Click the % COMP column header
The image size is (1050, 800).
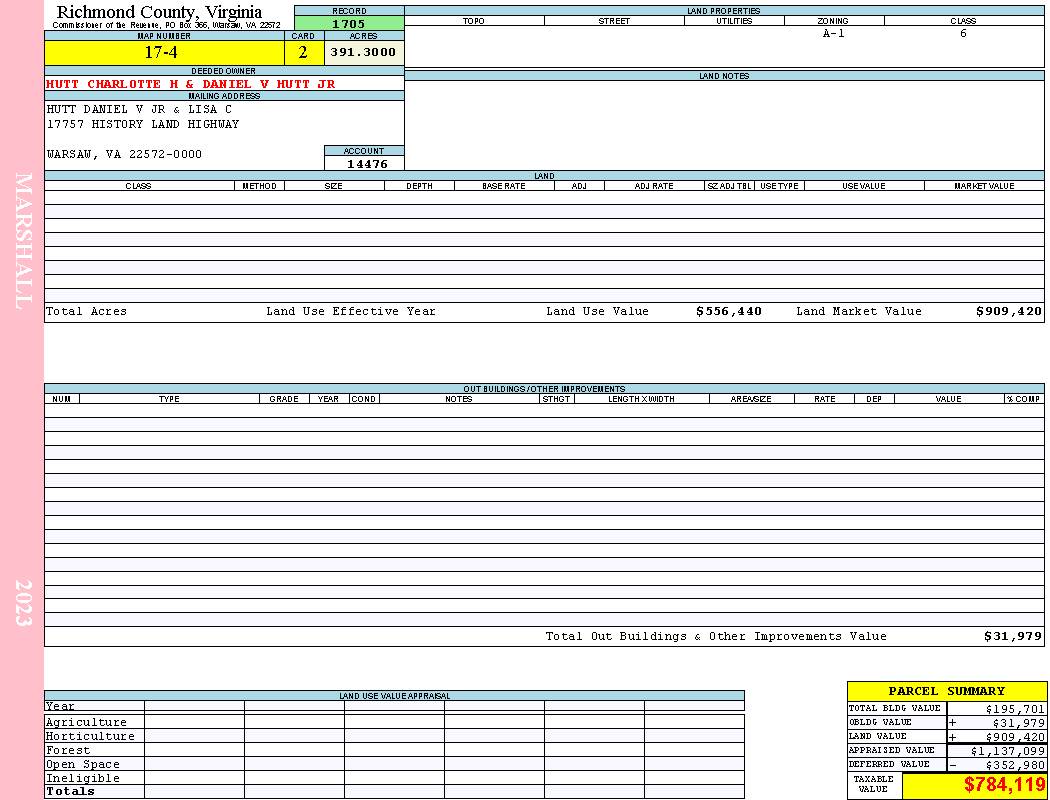[1024, 399]
